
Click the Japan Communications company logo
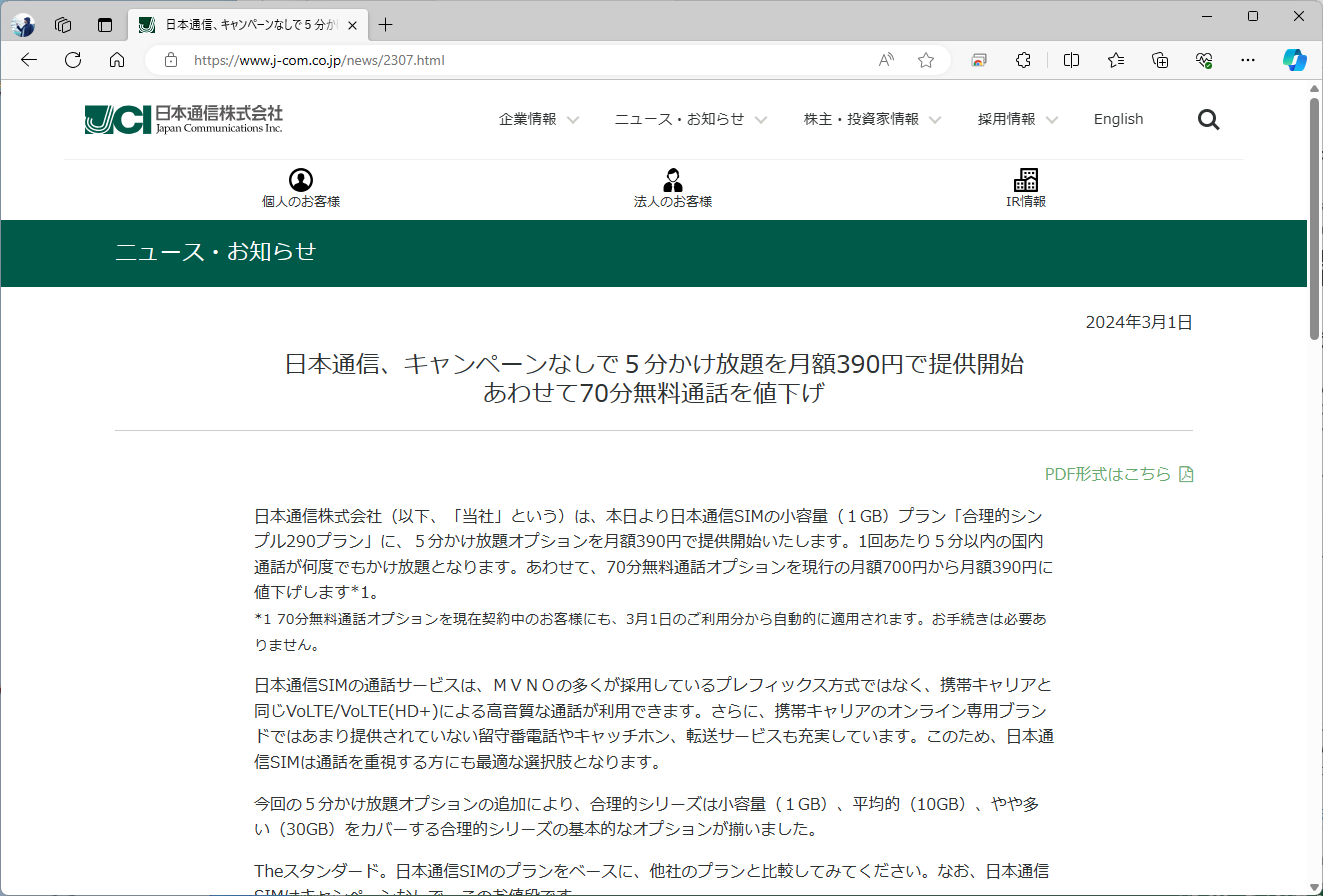pos(182,118)
